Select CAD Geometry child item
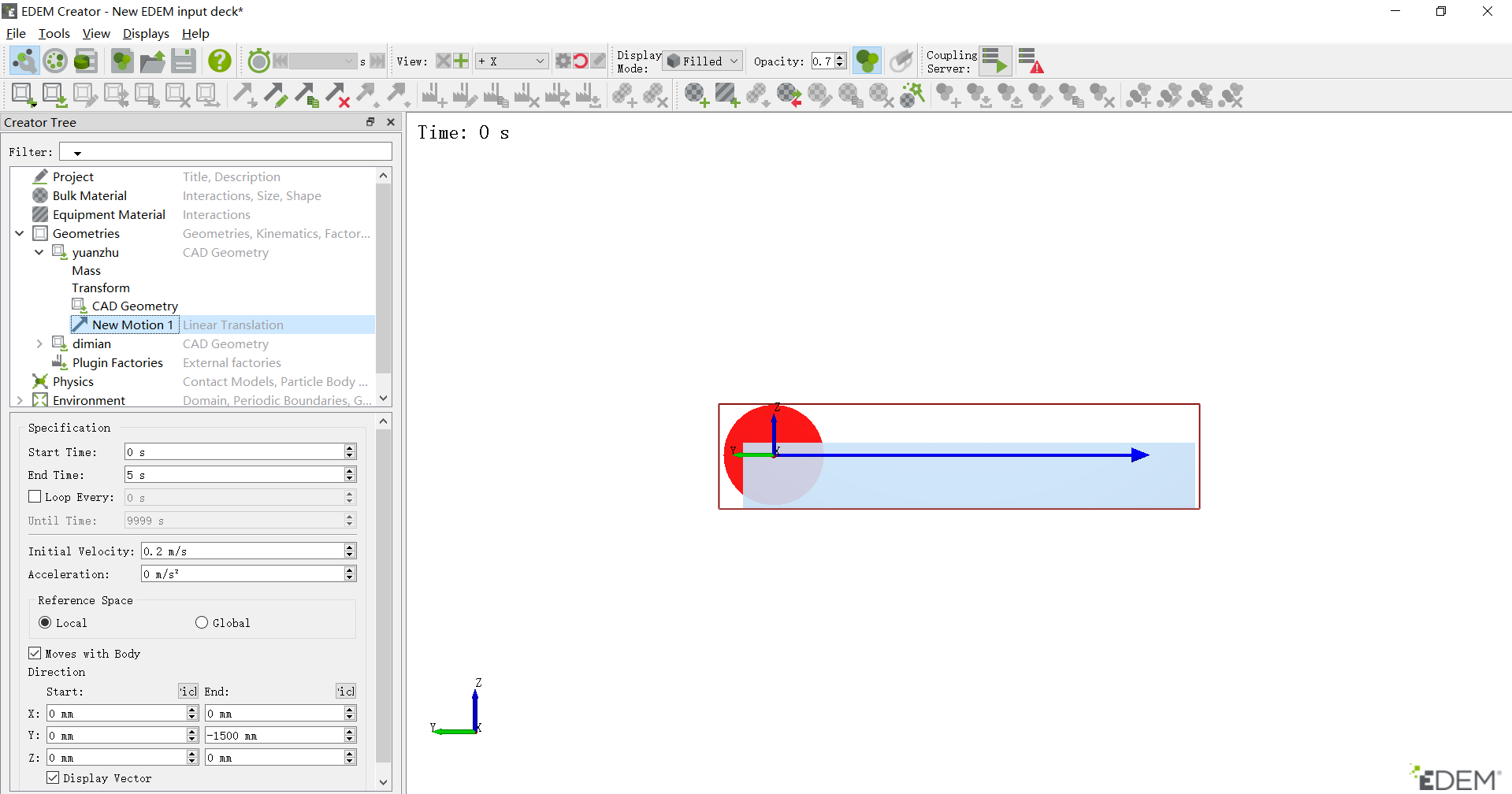Screen dimensions: 1512x794 [135, 306]
